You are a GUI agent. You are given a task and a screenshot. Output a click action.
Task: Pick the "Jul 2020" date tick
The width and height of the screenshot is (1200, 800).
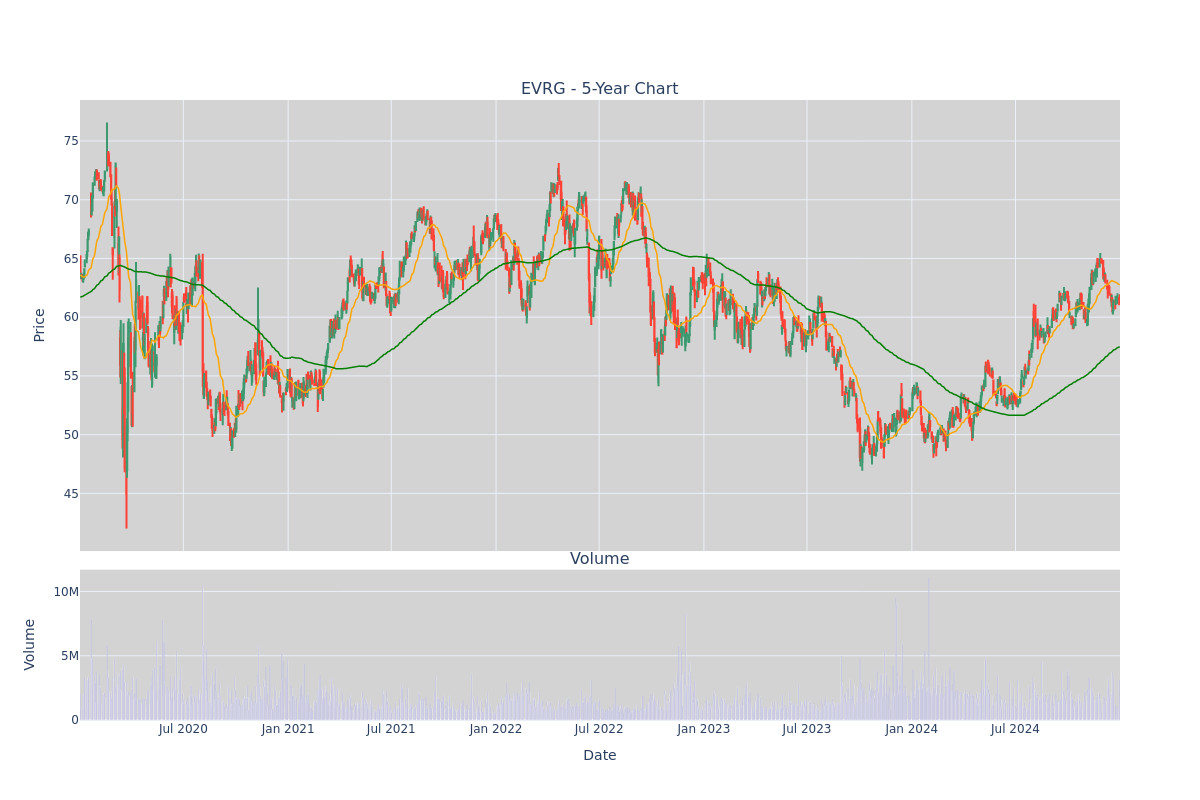pyautogui.click(x=183, y=729)
